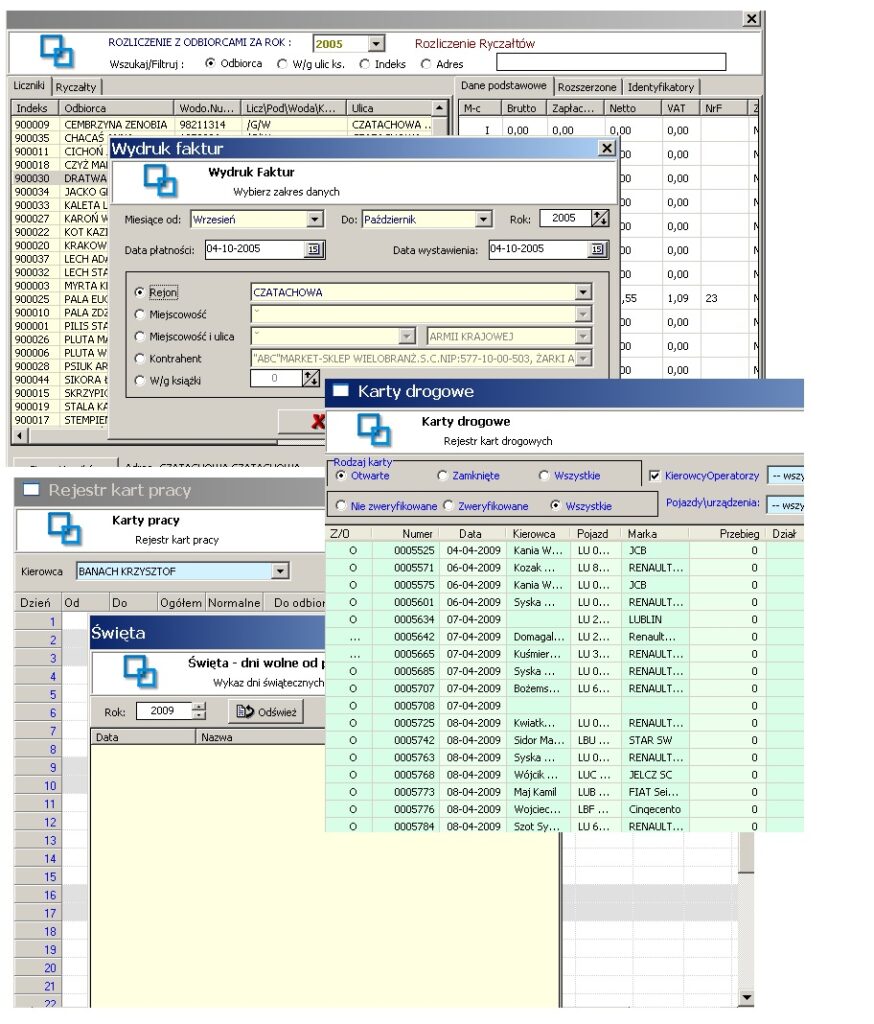Click the Karty drogowe title bar icon
874x1024 pixels.
pyautogui.click(x=340, y=392)
